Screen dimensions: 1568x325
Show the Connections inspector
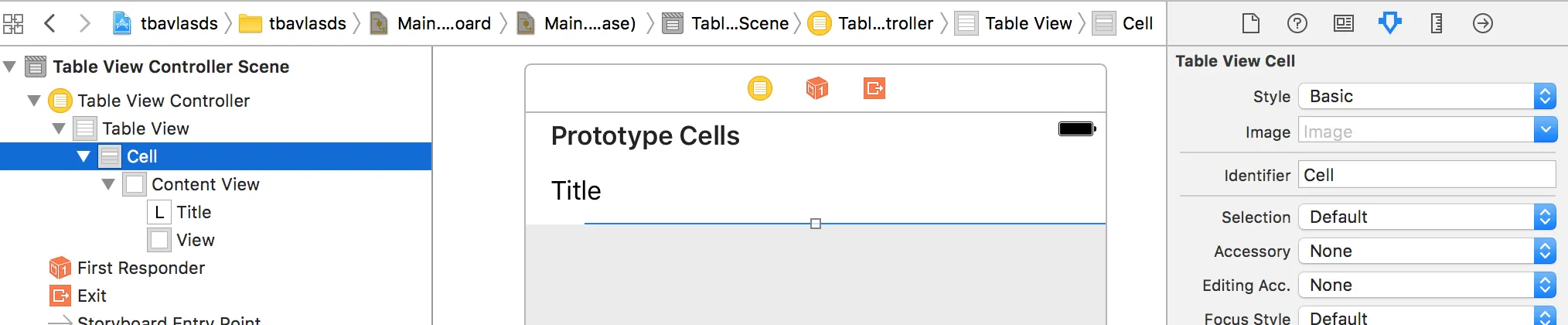[1482, 23]
